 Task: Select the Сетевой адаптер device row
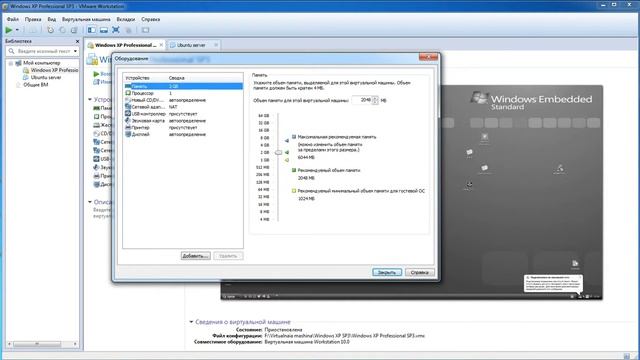pyautogui.click(x=183, y=107)
